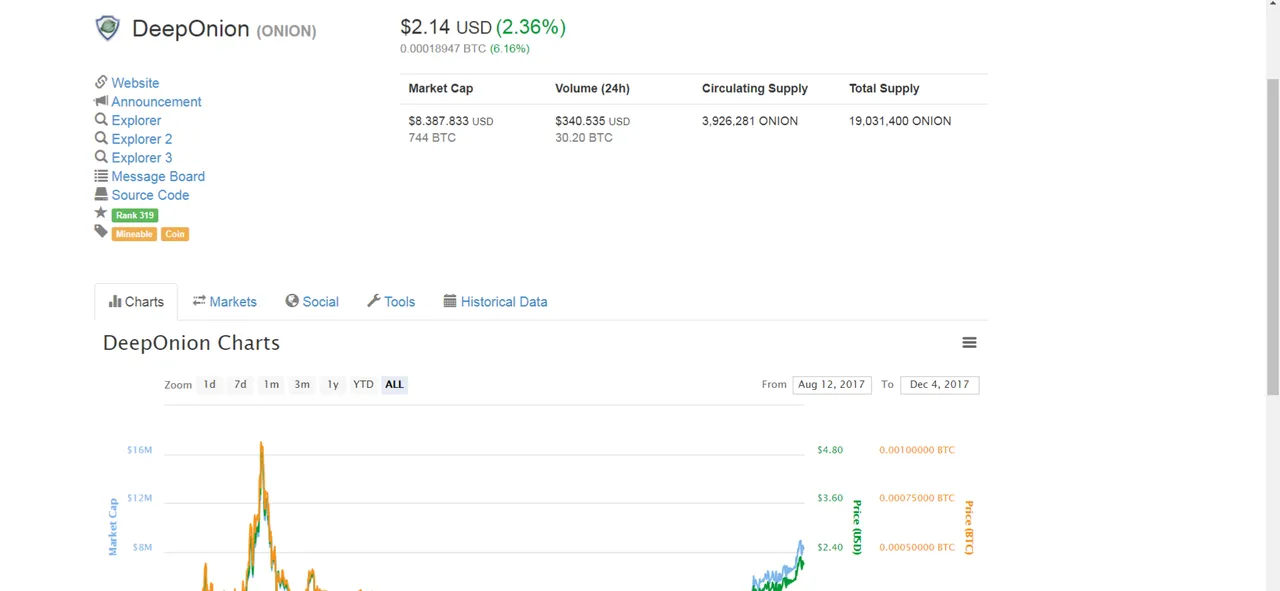Open the Explorer 3 link
The height and width of the screenshot is (591, 1280).
tap(142, 158)
